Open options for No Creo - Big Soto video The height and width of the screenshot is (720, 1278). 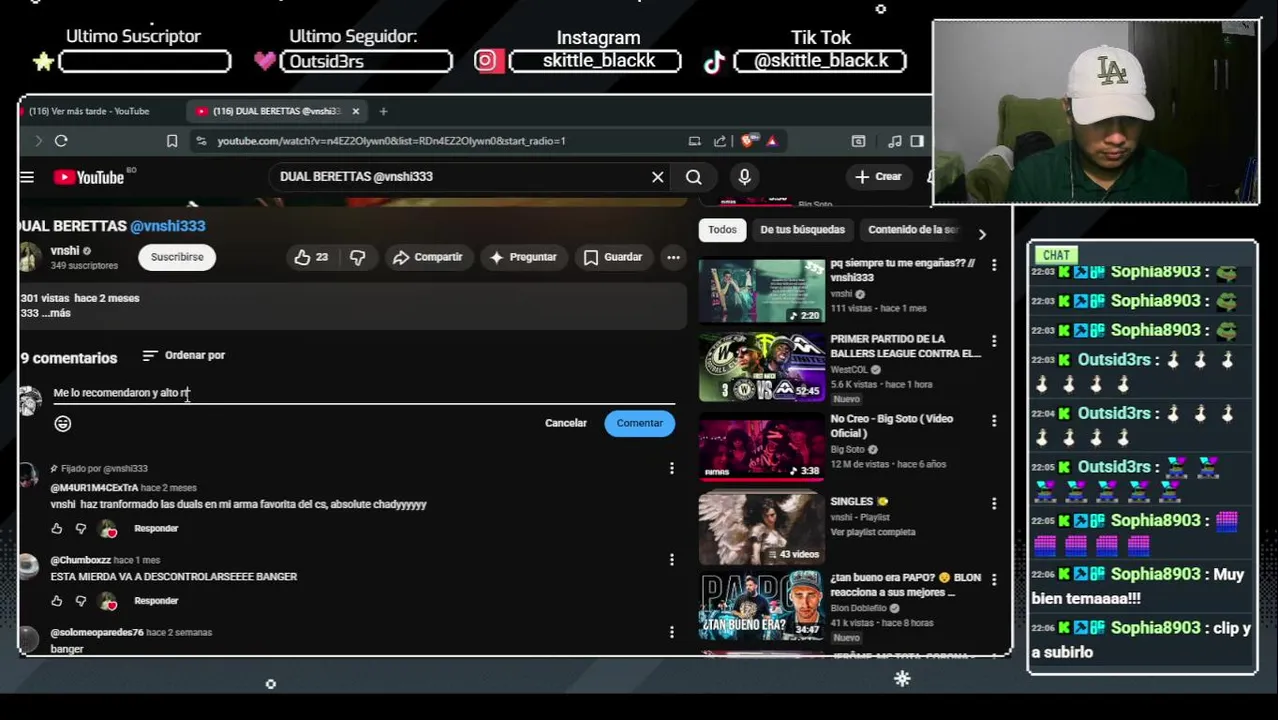(x=994, y=421)
